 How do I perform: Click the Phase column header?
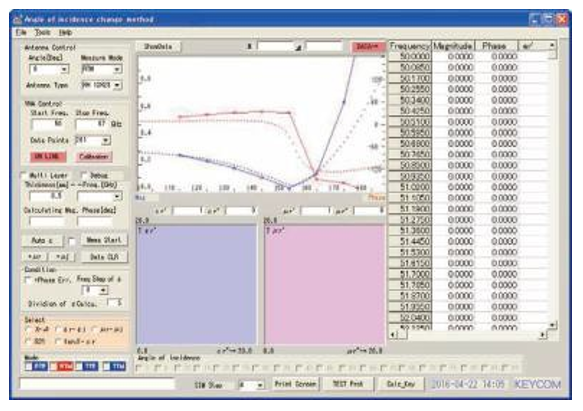tap(496, 46)
